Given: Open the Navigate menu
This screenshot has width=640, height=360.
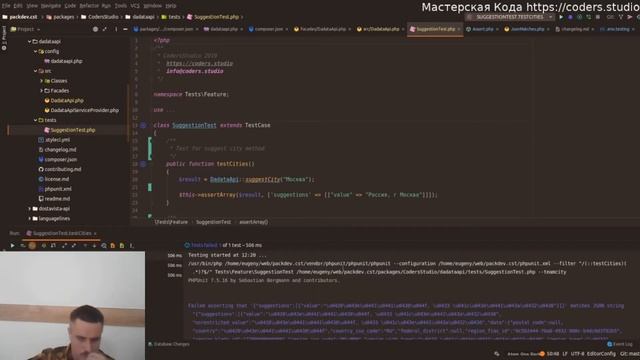Looking at the screenshot, I should tap(51, 6).
